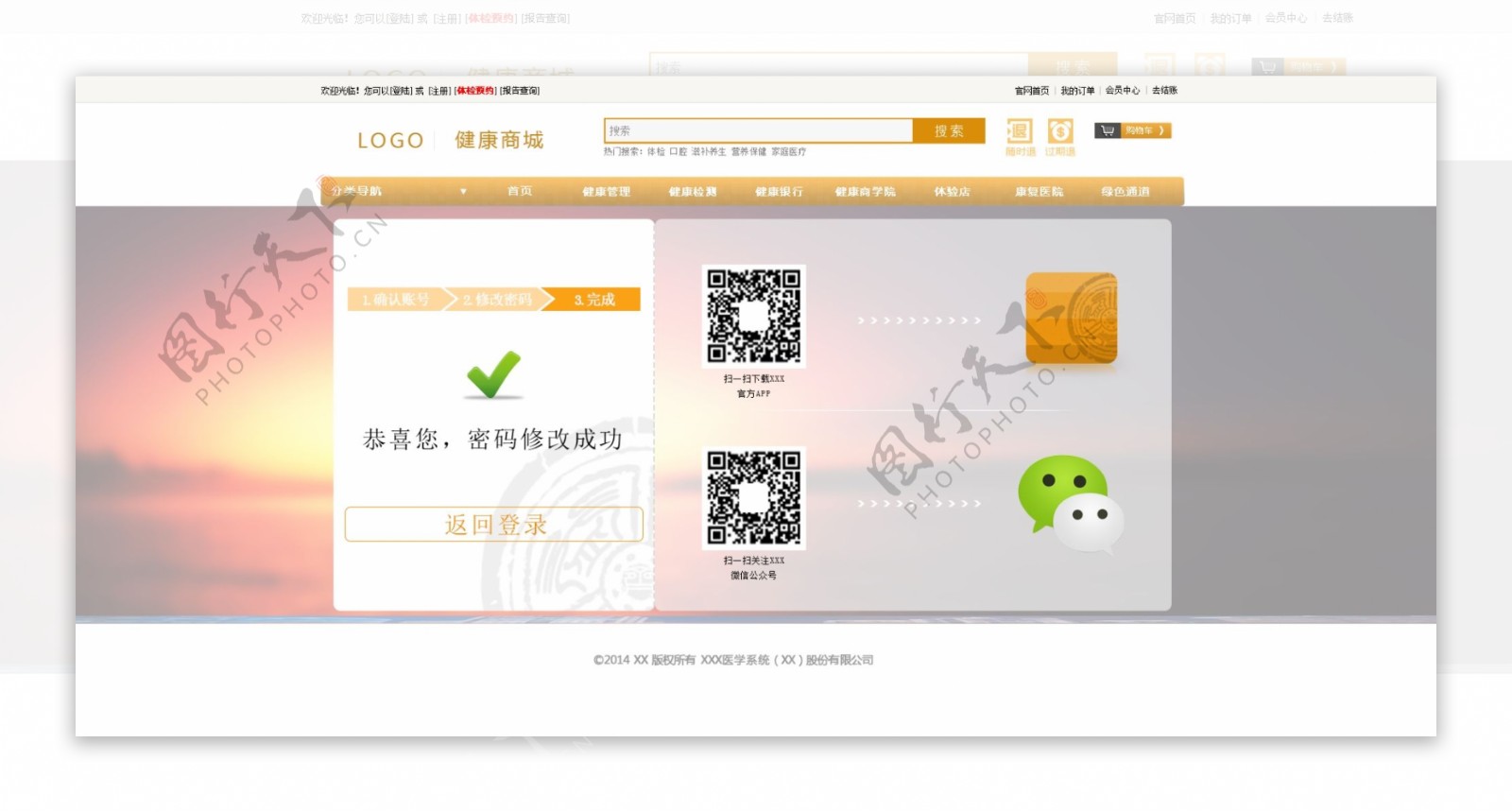The height and width of the screenshot is (812, 1512).
Task: Click the 报告查询 link
Action: [520, 91]
